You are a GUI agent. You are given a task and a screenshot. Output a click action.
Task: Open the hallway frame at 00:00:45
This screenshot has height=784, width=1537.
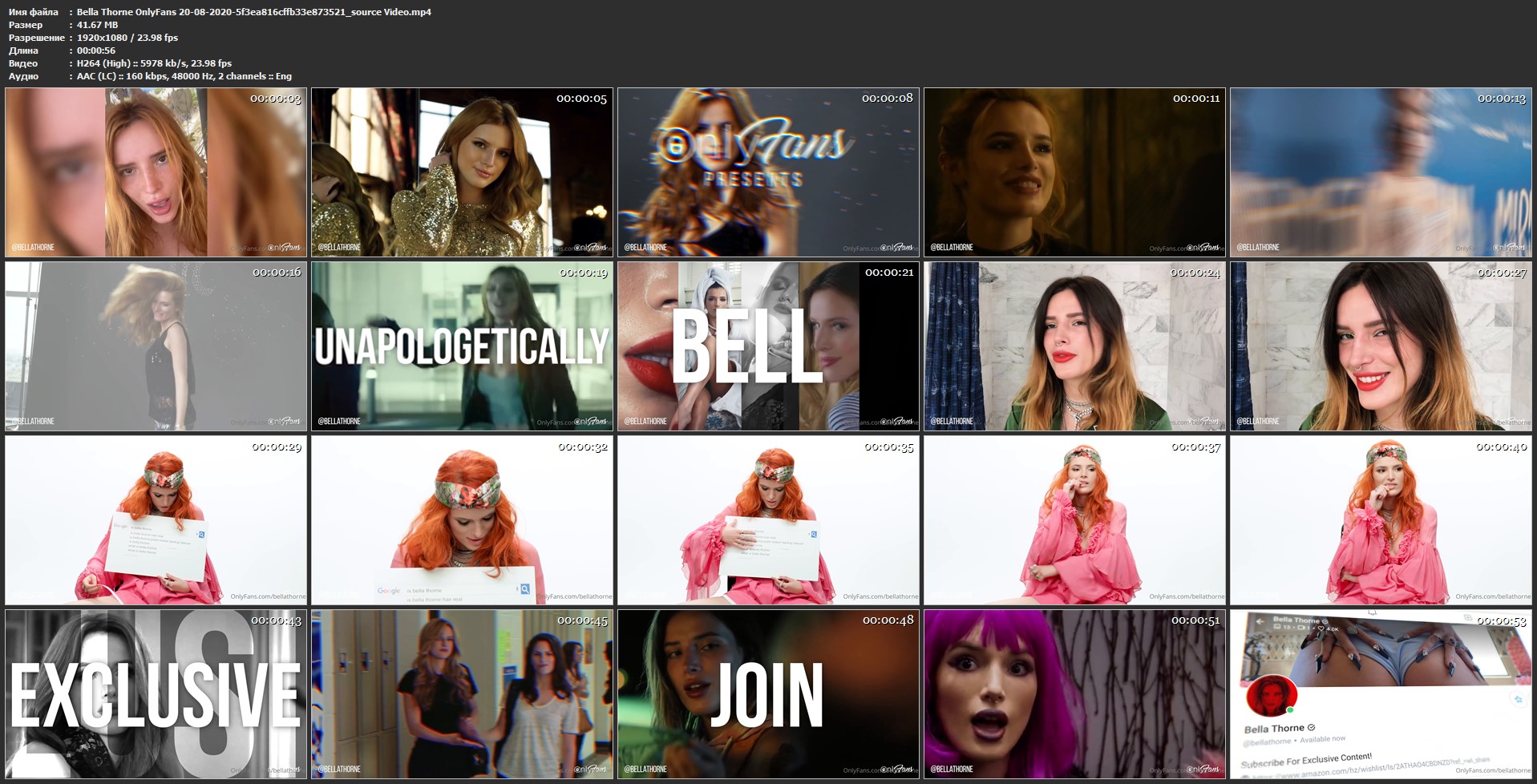click(462, 694)
